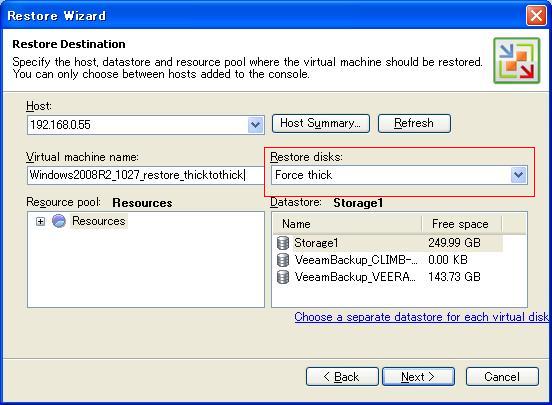
Task: Click the Host Summary button
Action: (321, 123)
